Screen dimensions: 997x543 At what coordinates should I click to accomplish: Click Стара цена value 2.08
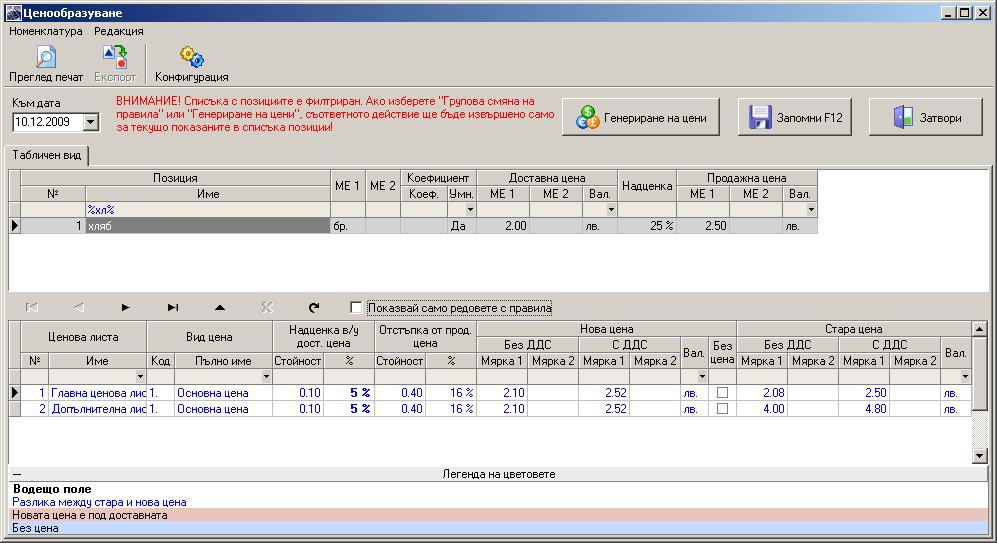coord(762,393)
